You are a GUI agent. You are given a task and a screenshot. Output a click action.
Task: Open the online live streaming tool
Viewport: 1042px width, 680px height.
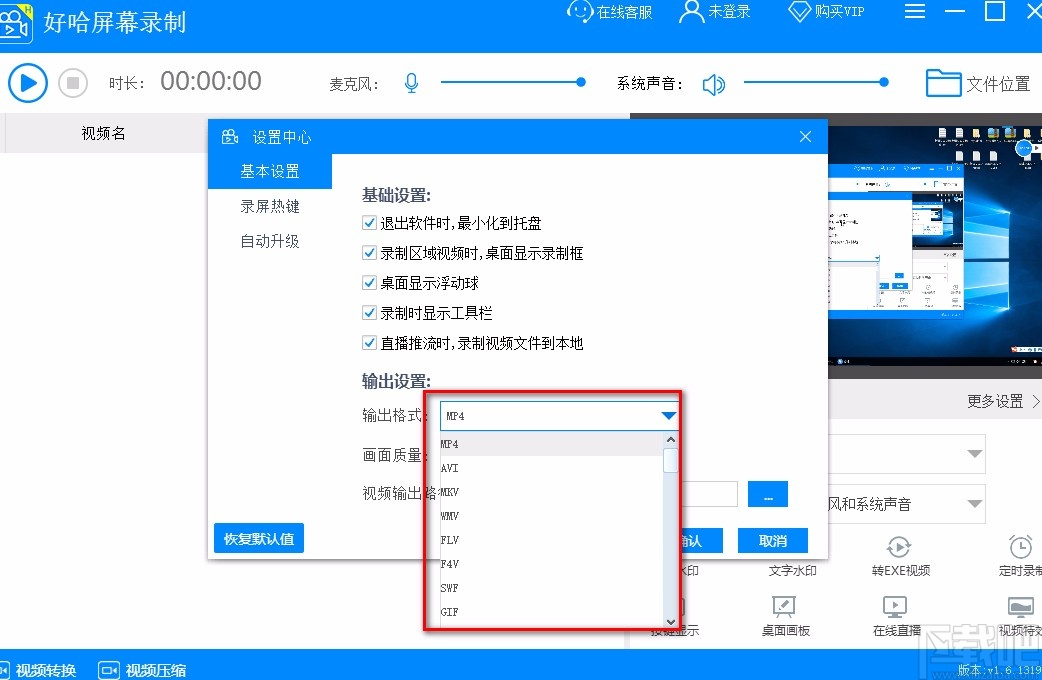[896, 616]
